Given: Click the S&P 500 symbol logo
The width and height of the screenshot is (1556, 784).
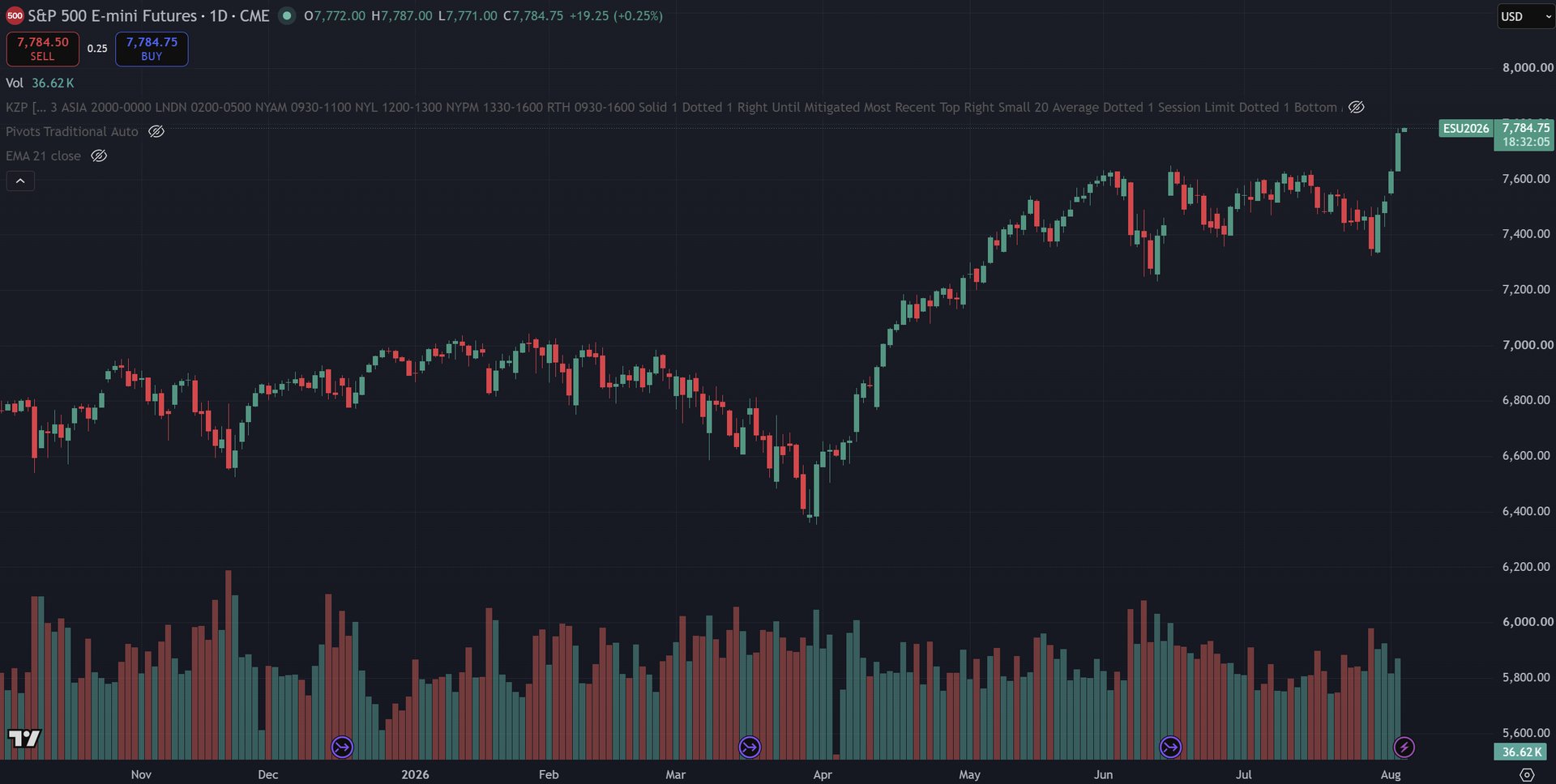Looking at the screenshot, I should pos(15,16).
